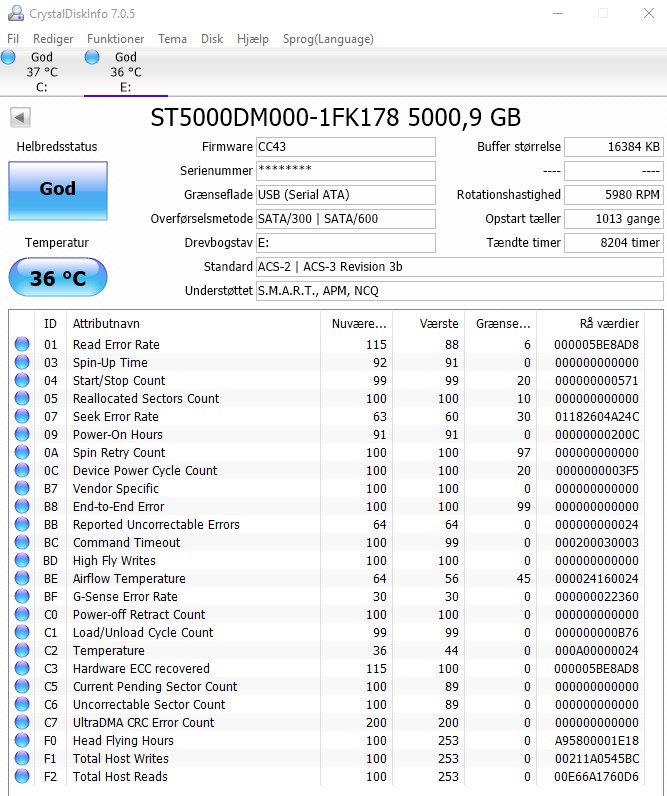Click the Nuvære... column header
This screenshot has width=667, height=796.
pos(357,324)
